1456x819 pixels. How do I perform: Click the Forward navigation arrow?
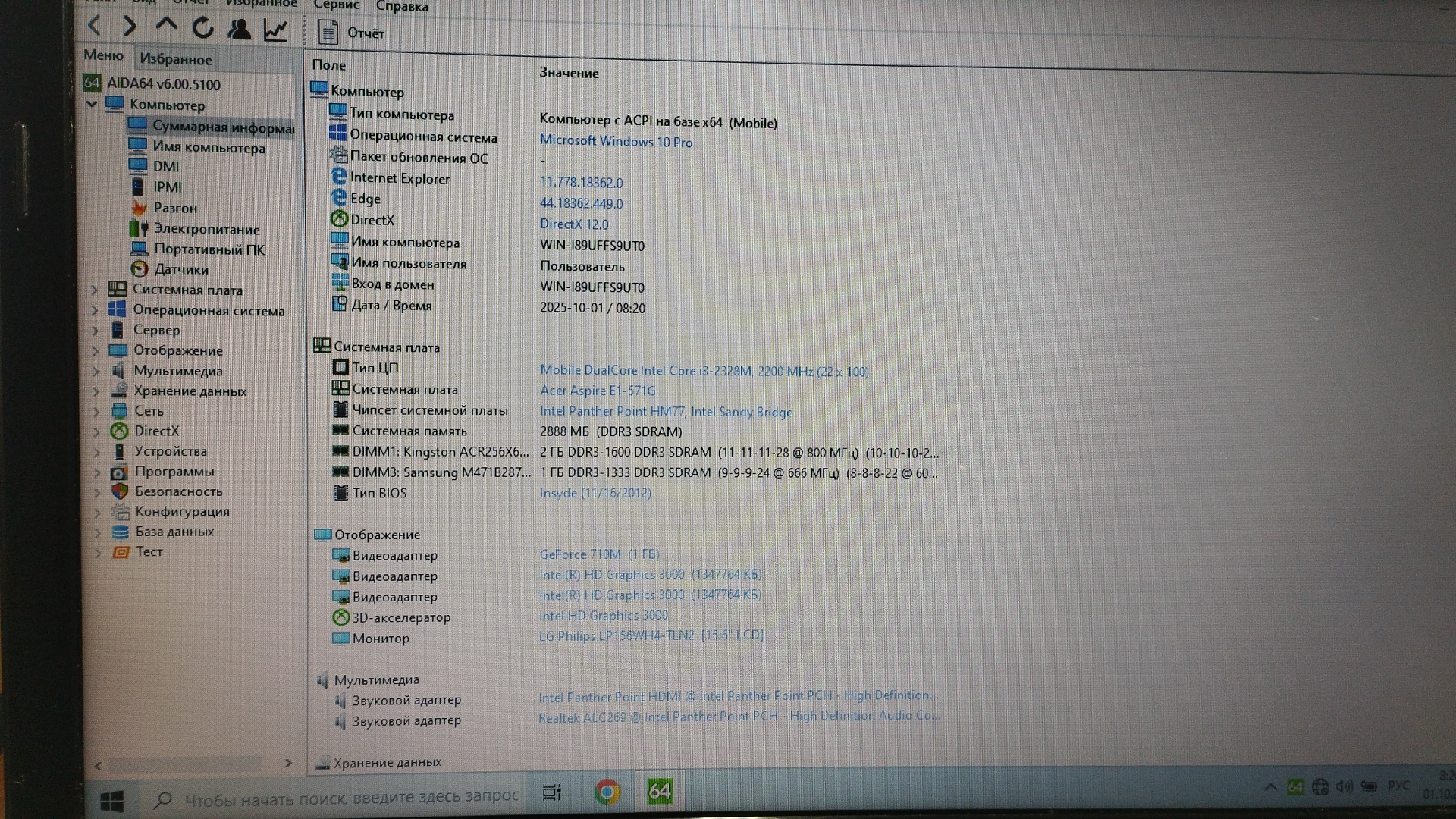click(130, 27)
